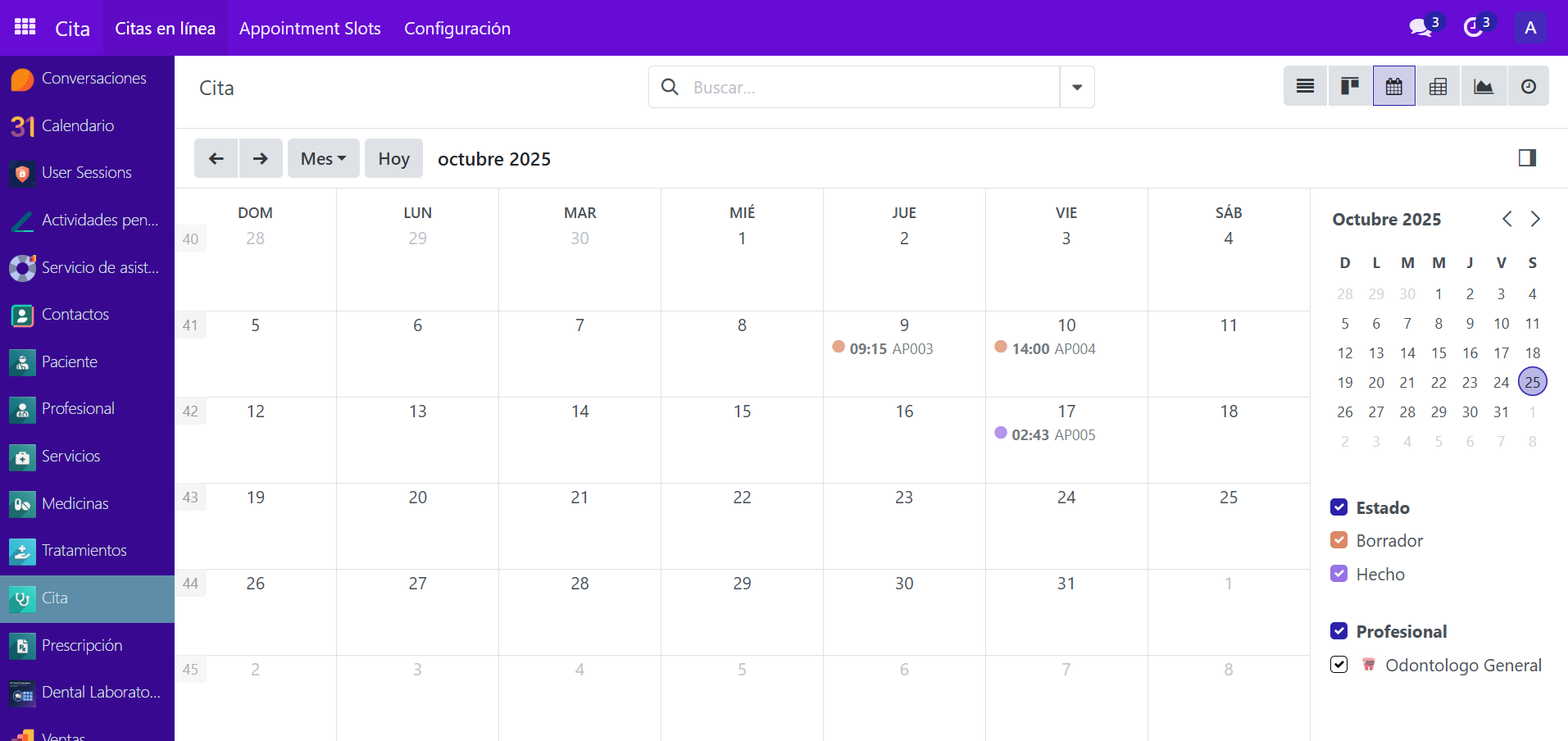Open the Calendario app from the sidebar
The width and height of the screenshot is (1568, 741).
pos(78,125)
